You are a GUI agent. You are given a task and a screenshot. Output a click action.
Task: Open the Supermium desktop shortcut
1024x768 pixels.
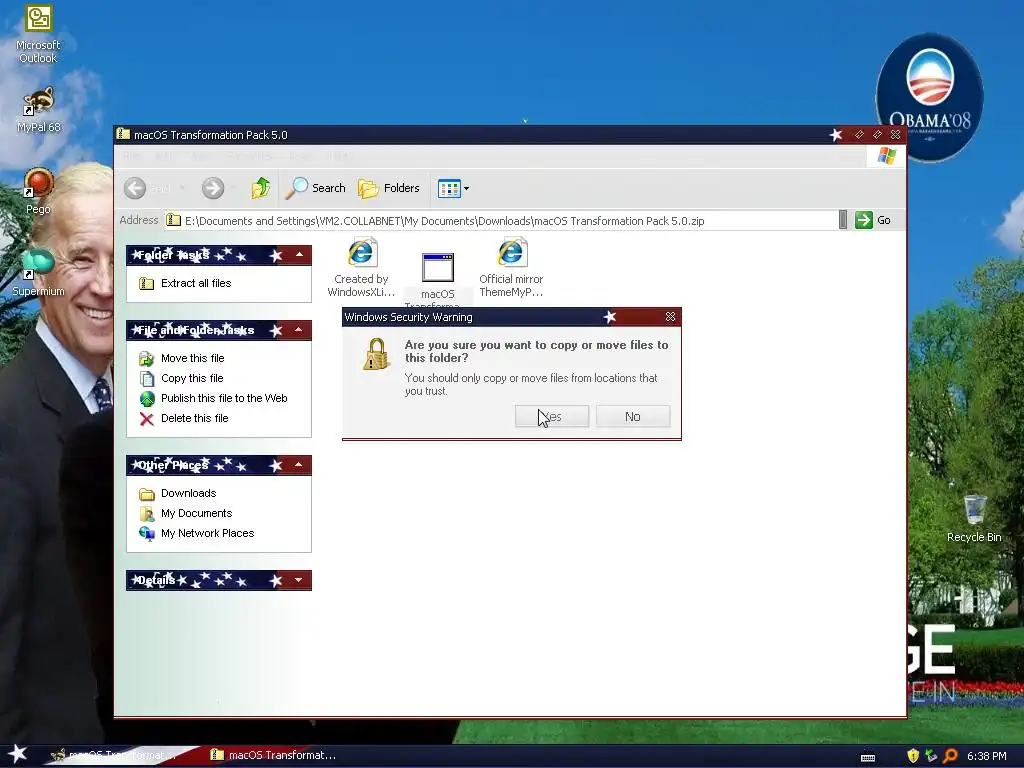point(38,273)
